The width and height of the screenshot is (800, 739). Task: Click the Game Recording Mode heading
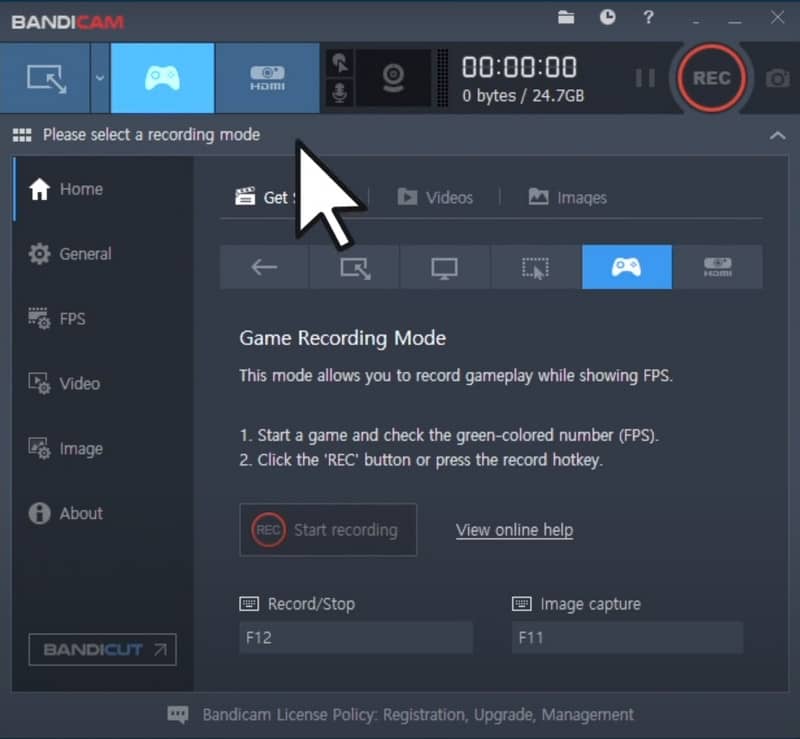click(x=342, y=338)
